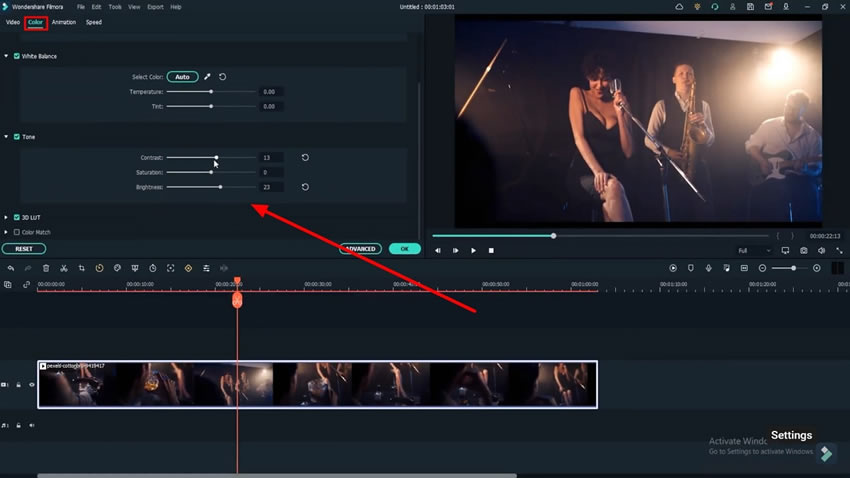Collapse the White Balance section
The width and height of the screenshot is (850, 478).
tap(6, 56)
